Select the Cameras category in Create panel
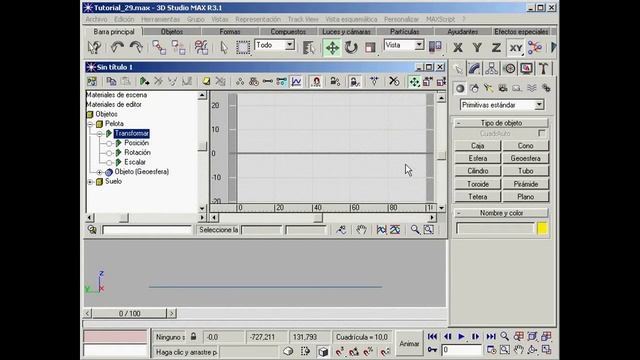This screenshot has width=640, height=360. pyautogui.click(x=503, y=88)
